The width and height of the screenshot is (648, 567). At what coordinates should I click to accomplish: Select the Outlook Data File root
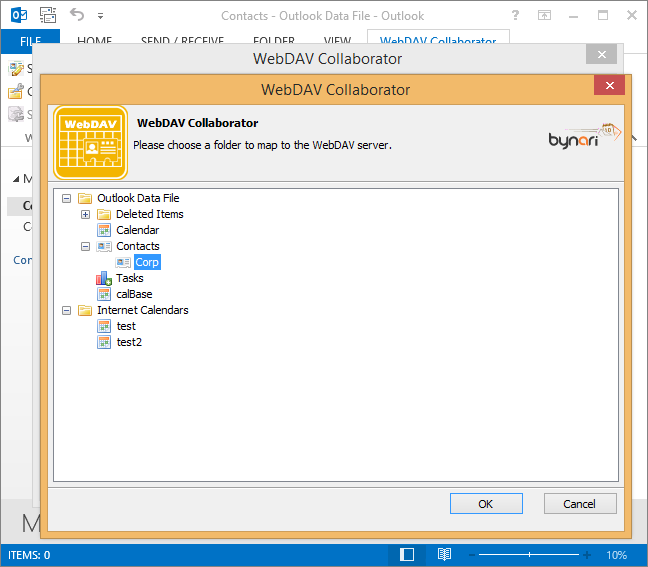[138, 198]
